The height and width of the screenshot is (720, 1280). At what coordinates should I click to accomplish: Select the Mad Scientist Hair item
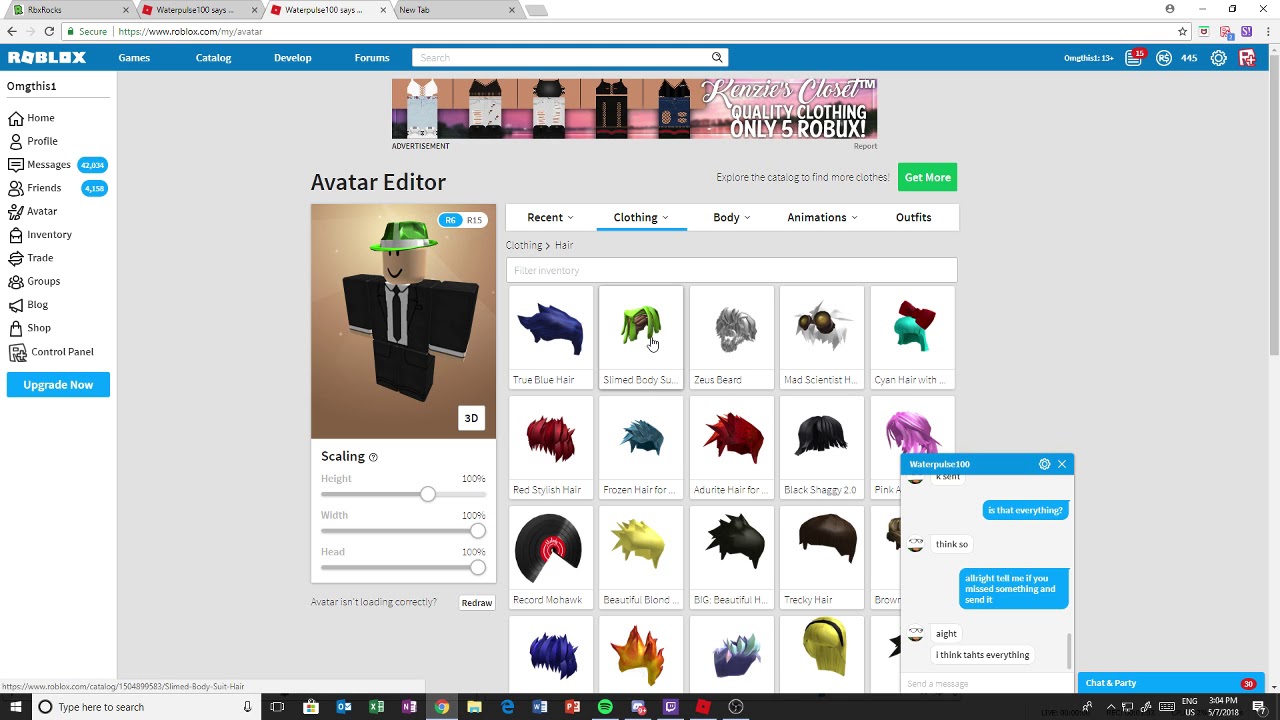[822, 338]
